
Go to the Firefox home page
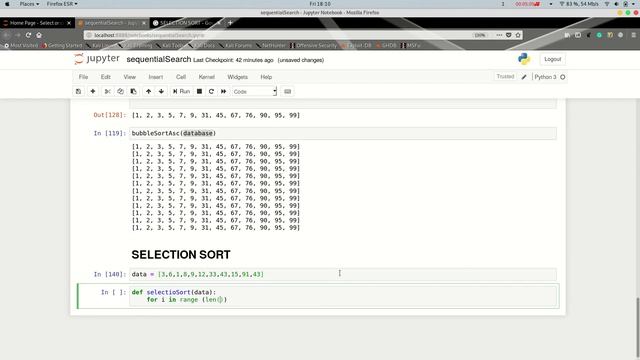[39, 35]
